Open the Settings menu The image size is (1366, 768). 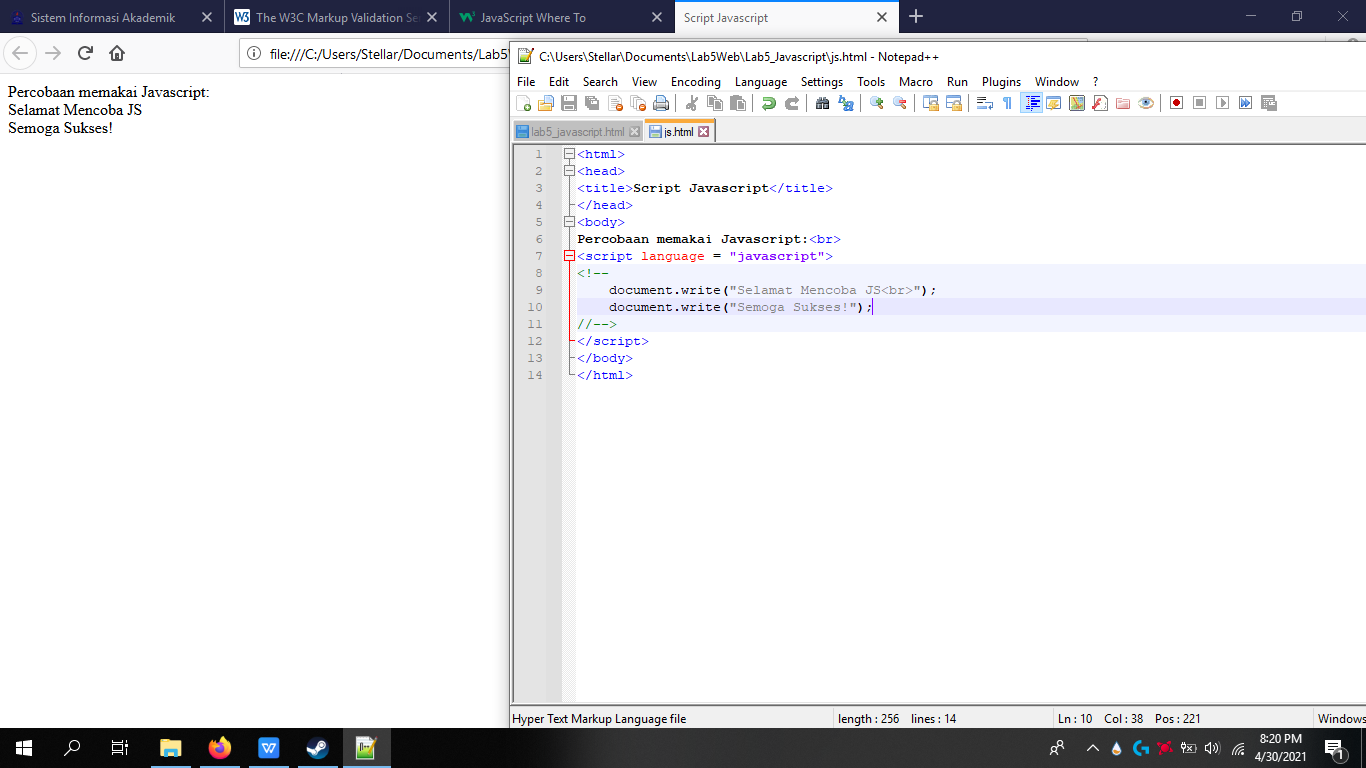tap(822, 82)
